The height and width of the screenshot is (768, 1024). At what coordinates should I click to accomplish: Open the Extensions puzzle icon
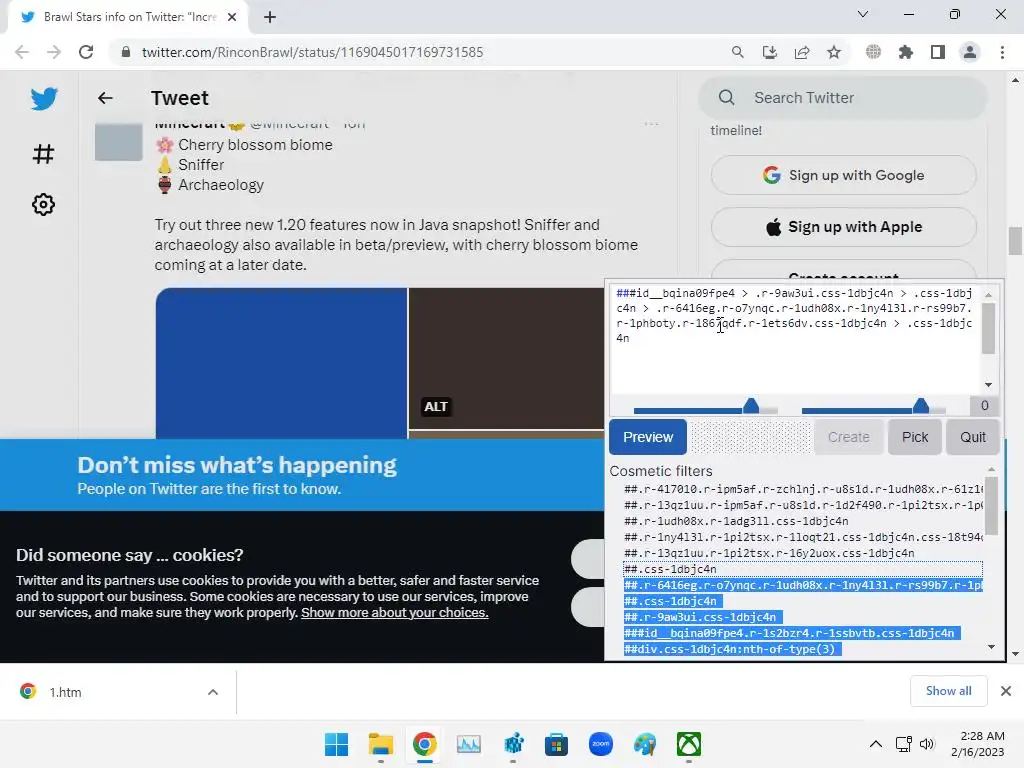tap(906, 52)
